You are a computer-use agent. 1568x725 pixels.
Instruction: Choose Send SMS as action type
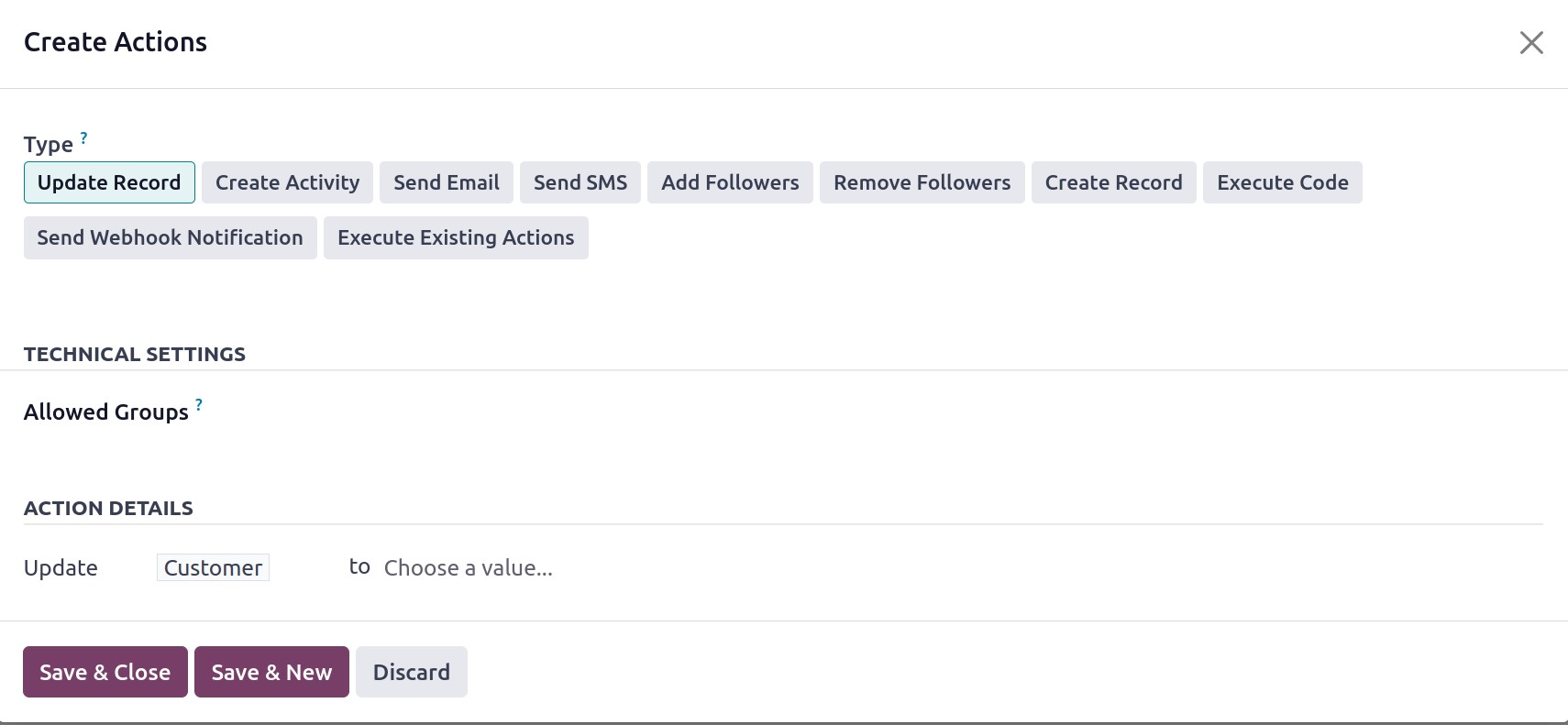tap(580, 182)
